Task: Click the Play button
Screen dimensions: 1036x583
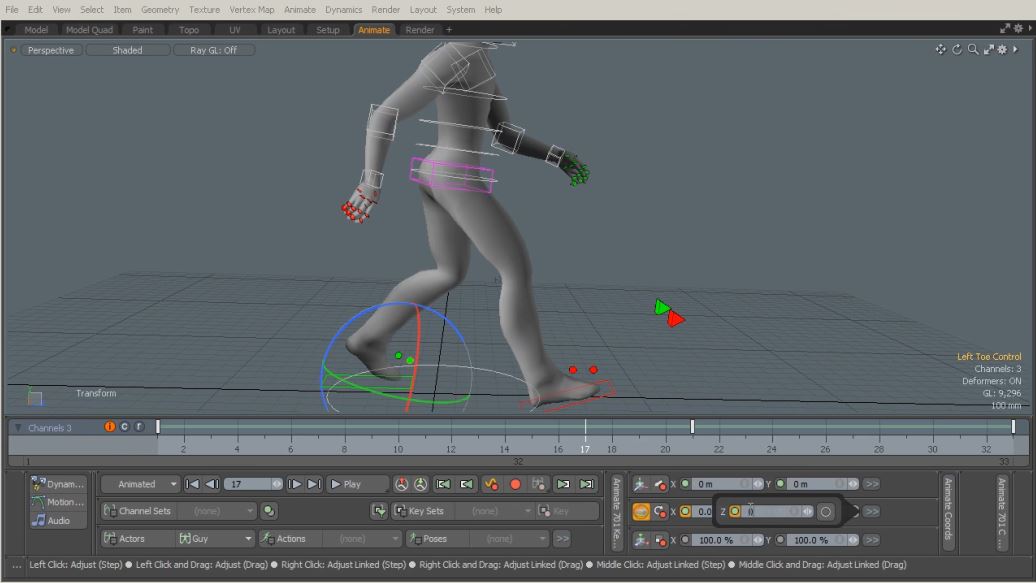Action: tap(355, 484)
